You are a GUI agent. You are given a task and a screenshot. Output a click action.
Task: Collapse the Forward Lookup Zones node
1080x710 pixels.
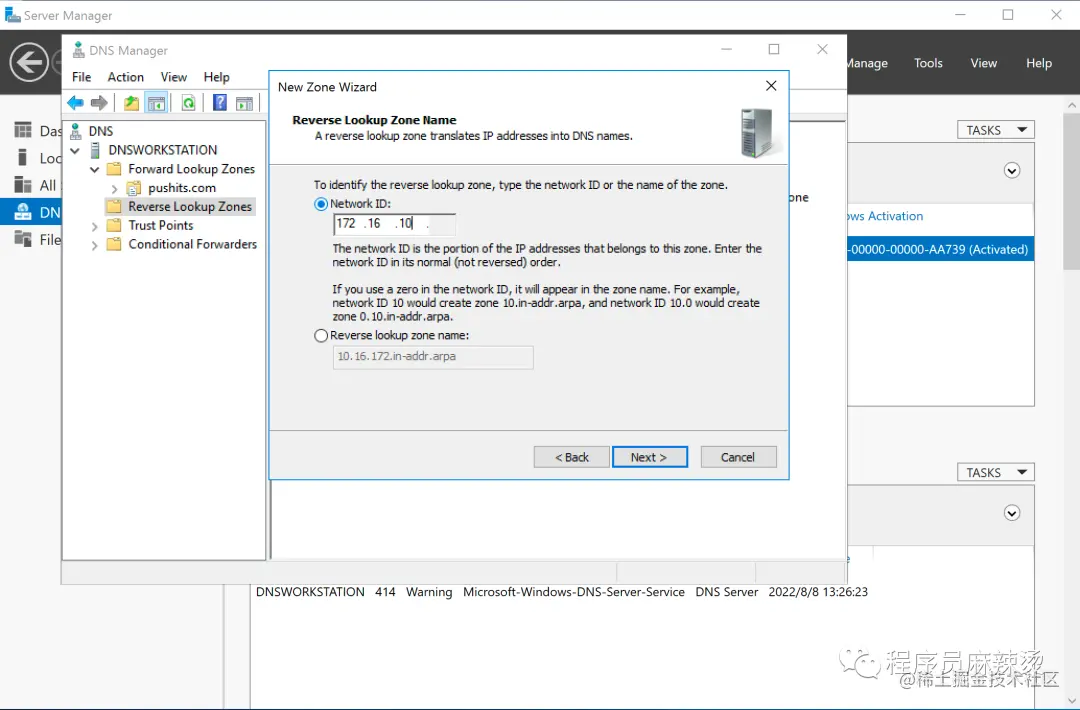click(x=94, y=169)
